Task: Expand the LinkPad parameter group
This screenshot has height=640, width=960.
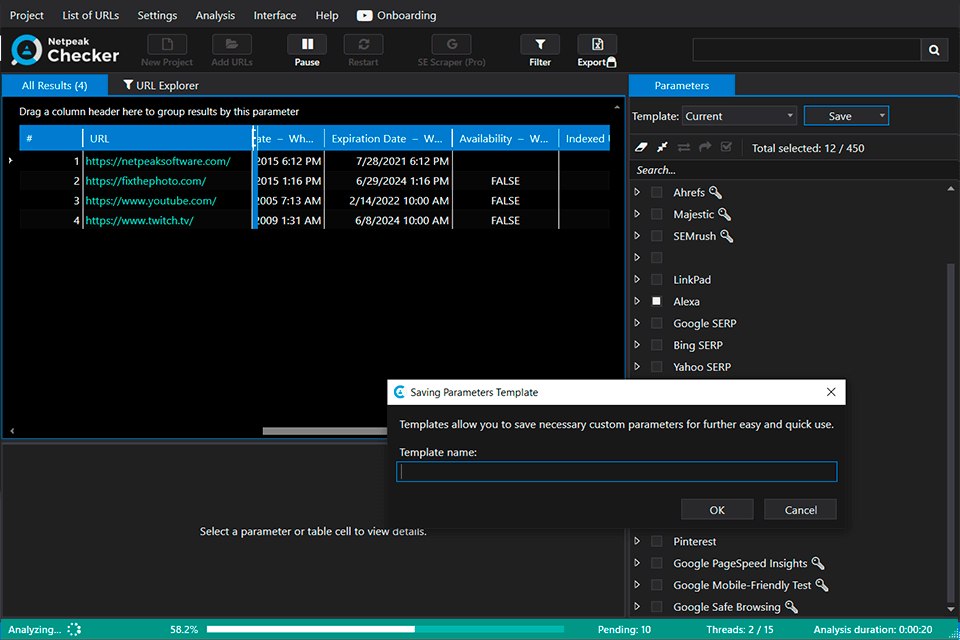Action: 637,279
